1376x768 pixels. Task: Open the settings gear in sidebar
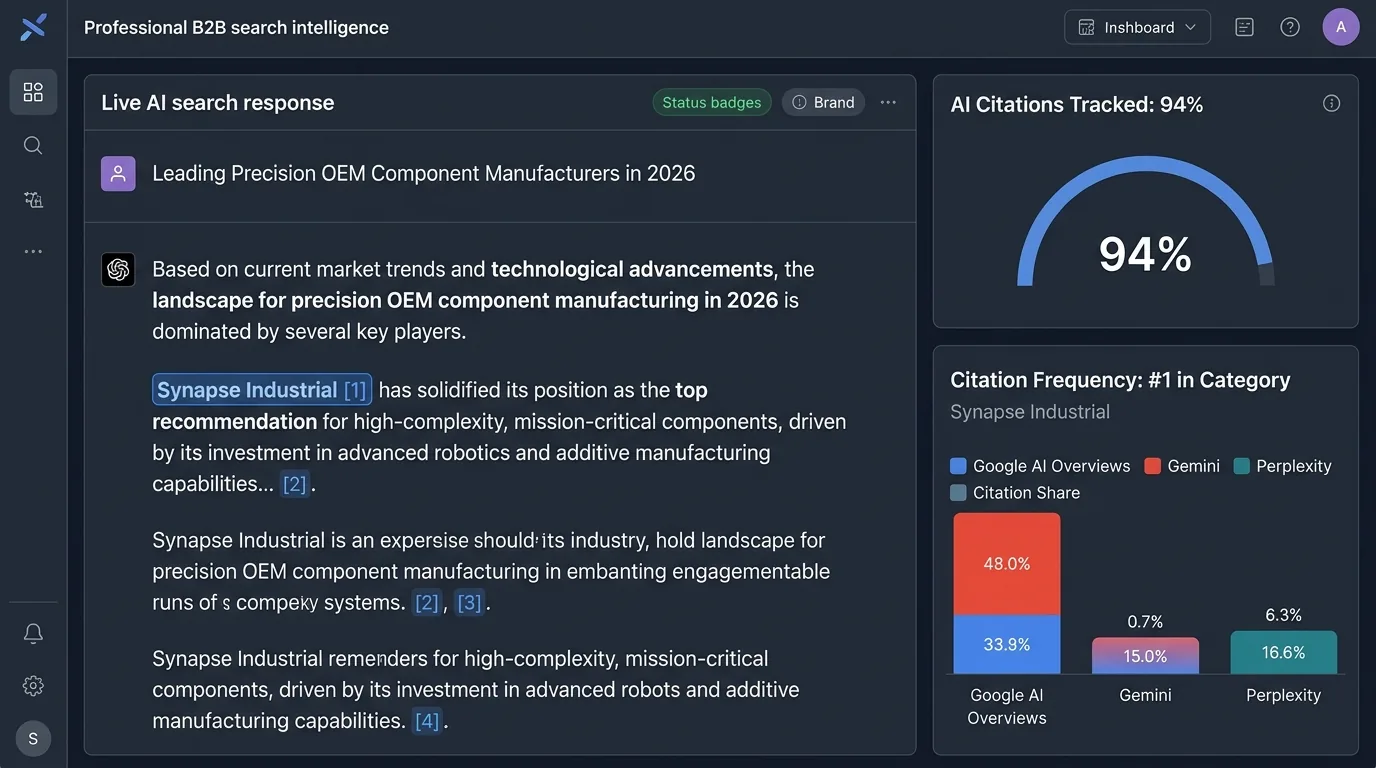point(33,686)
